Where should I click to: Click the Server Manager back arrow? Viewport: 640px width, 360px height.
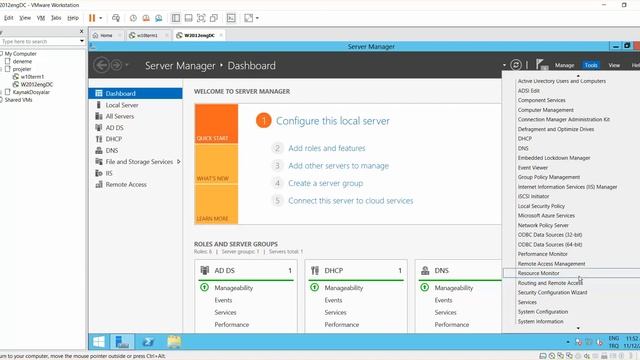(x=101, y=65)
